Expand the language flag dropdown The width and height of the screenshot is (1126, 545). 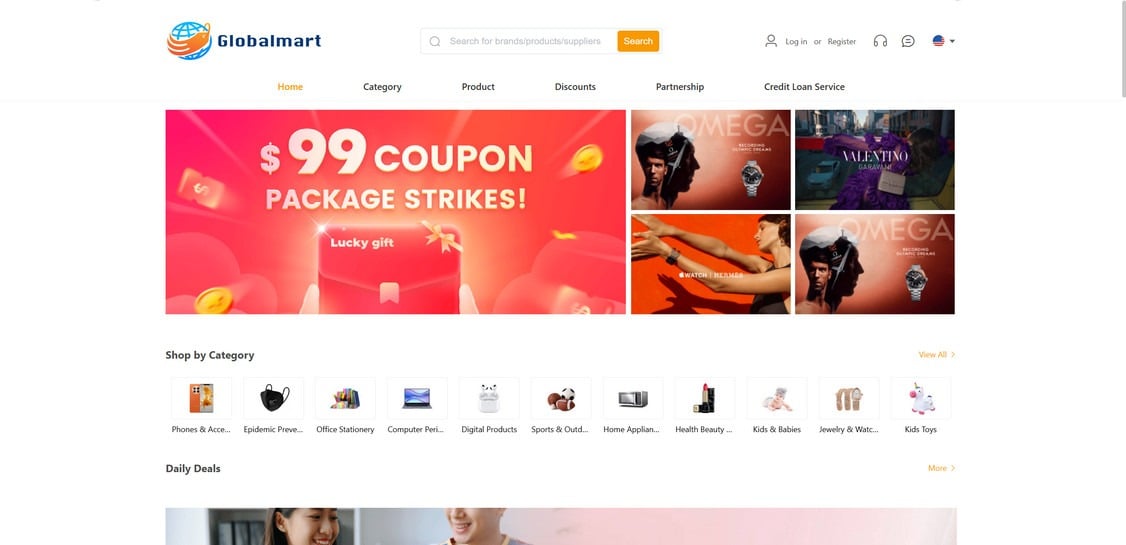pyautogui.click(x=944, y=41)
